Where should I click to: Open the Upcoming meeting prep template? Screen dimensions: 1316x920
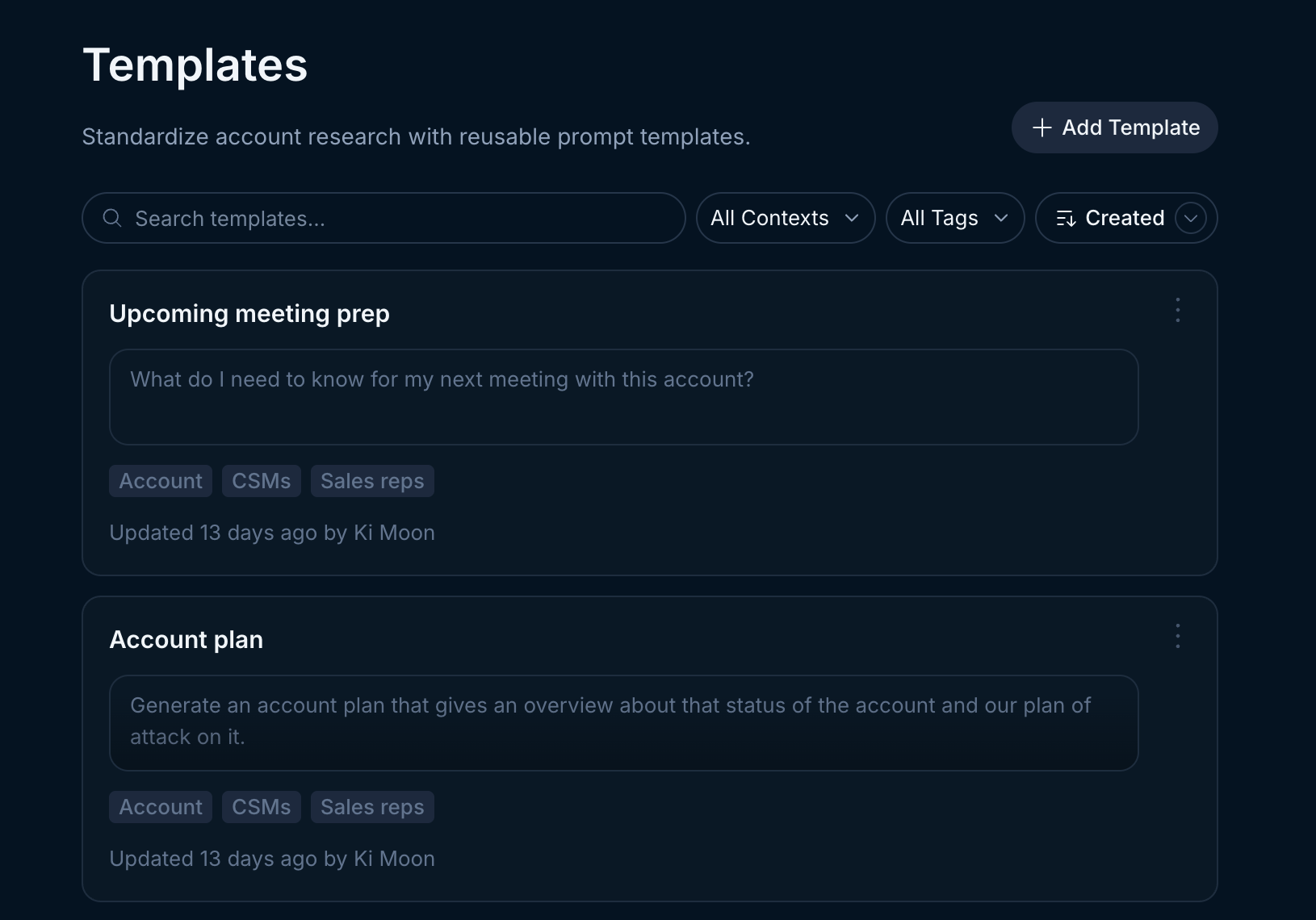(x=249, y=314)
